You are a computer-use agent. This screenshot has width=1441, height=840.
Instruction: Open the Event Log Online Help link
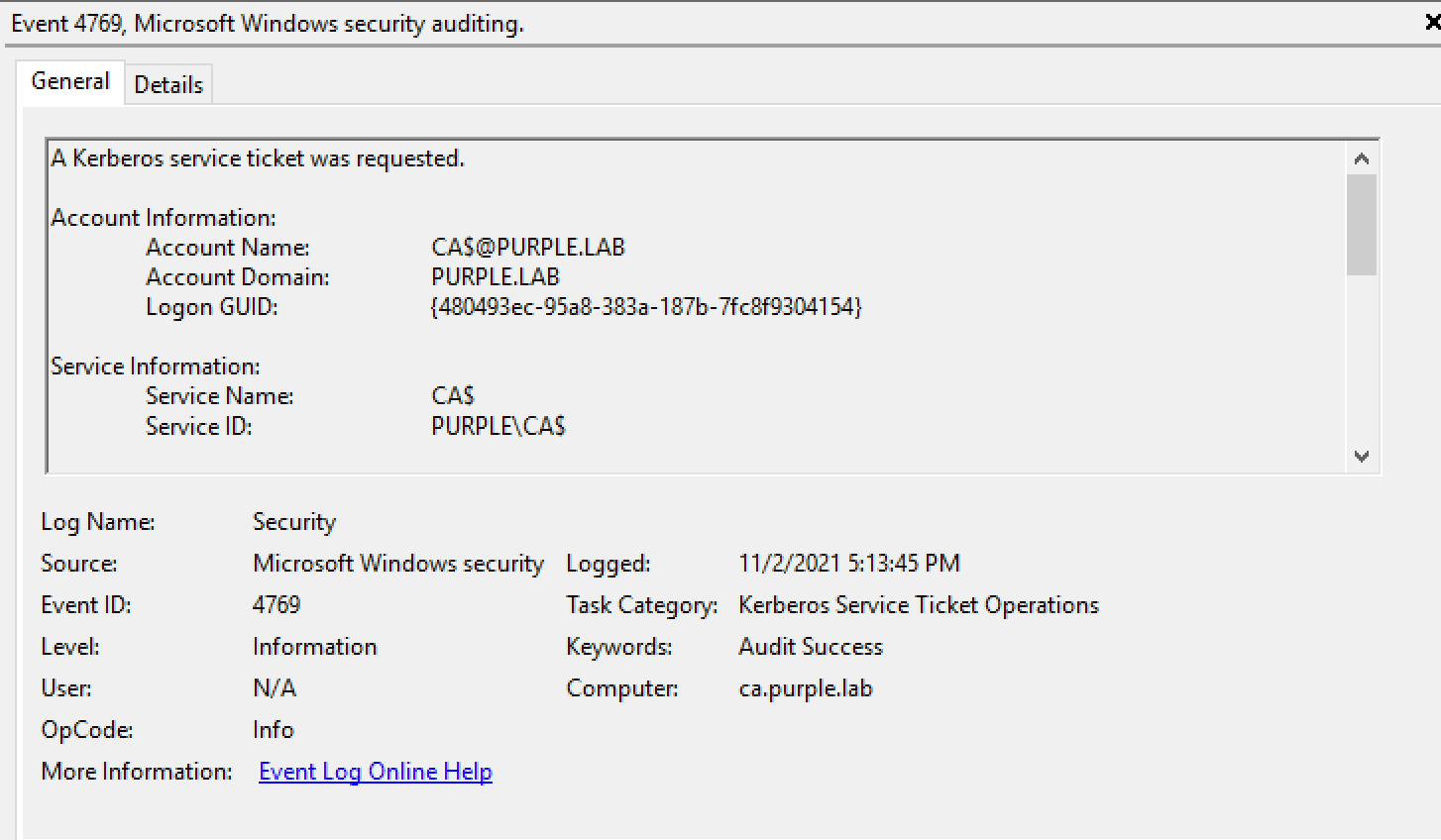[x=376, y=772]
